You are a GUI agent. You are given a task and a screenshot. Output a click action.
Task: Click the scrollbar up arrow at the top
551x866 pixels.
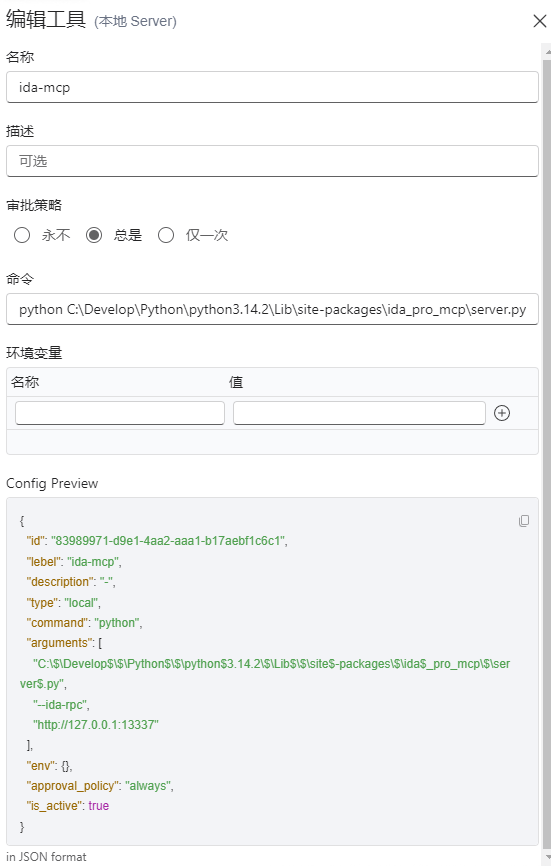click(x=547, y=52)
